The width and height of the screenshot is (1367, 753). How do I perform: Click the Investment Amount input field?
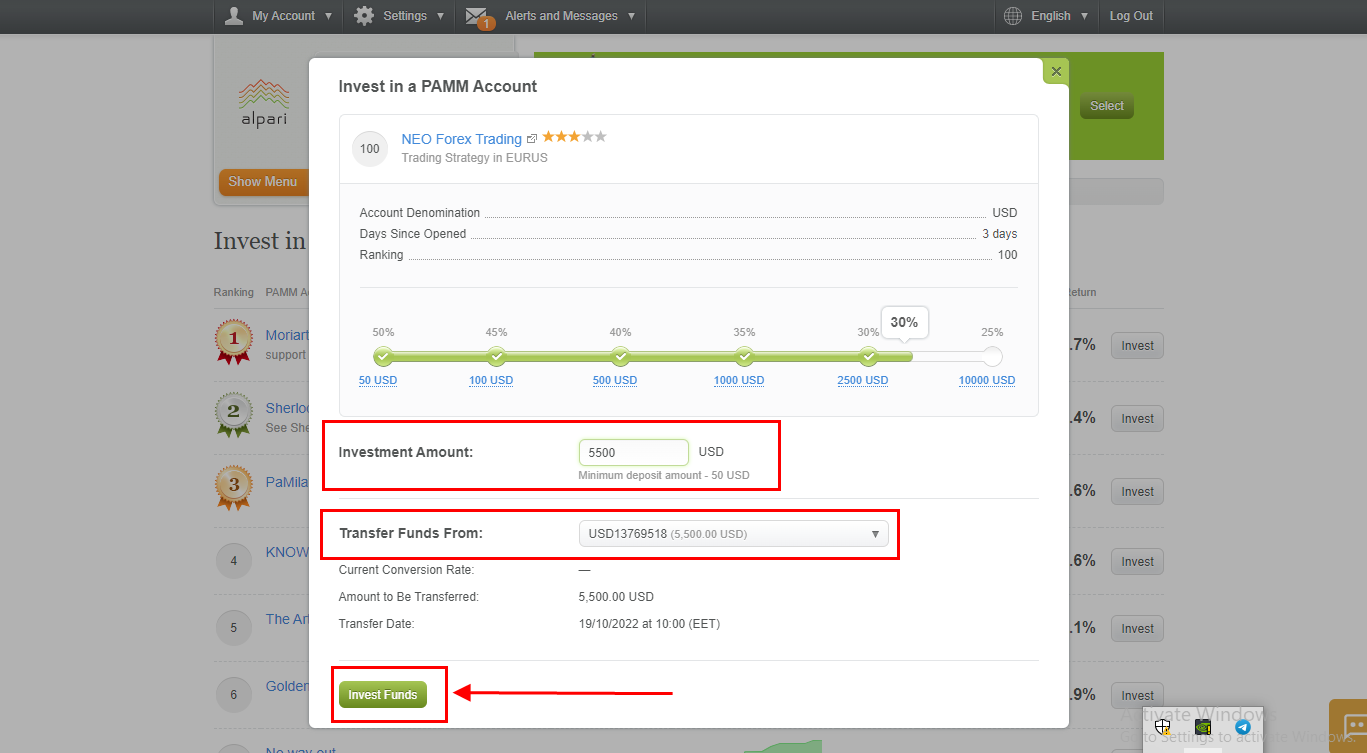pyautogui.click(x=633, y=452)
